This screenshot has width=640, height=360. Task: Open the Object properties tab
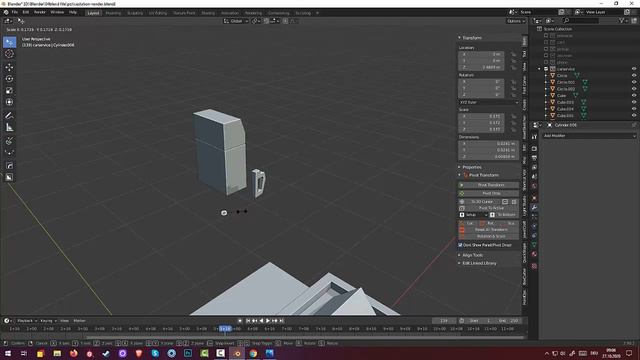tap(534, 198)
